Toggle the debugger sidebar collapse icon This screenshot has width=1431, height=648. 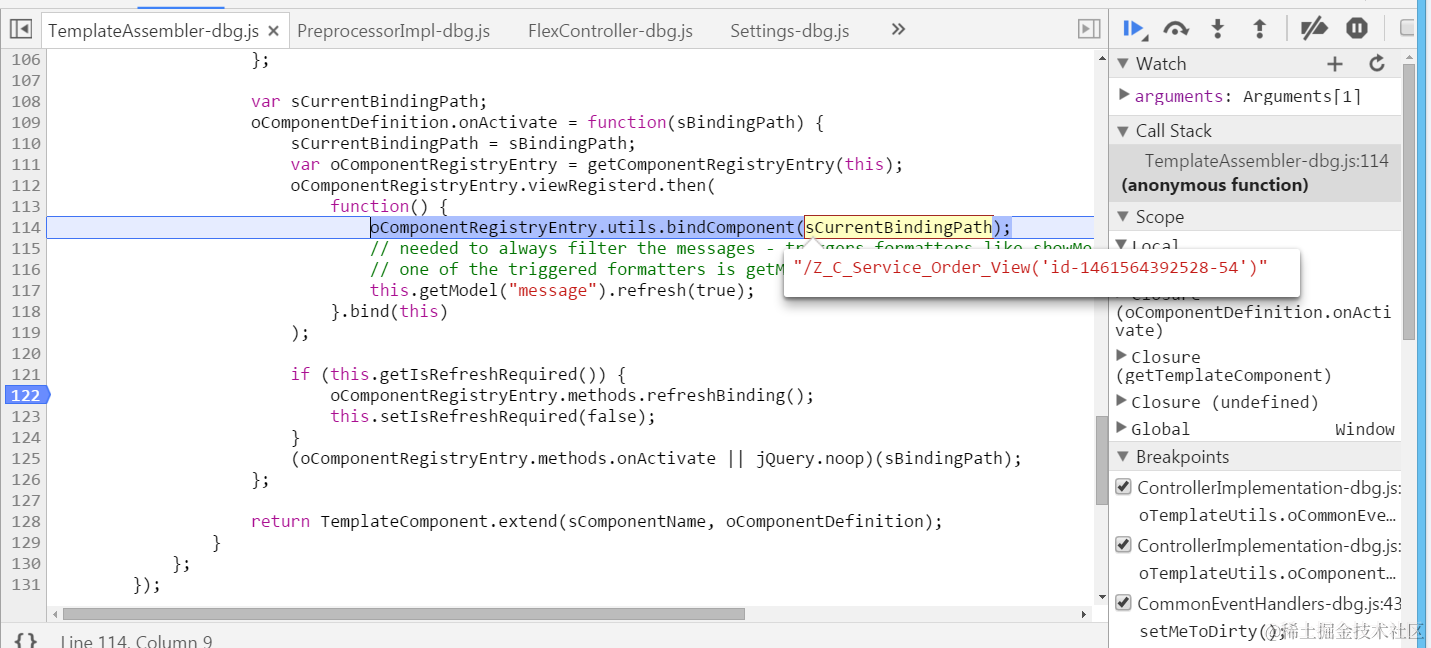click(1089, 30)
